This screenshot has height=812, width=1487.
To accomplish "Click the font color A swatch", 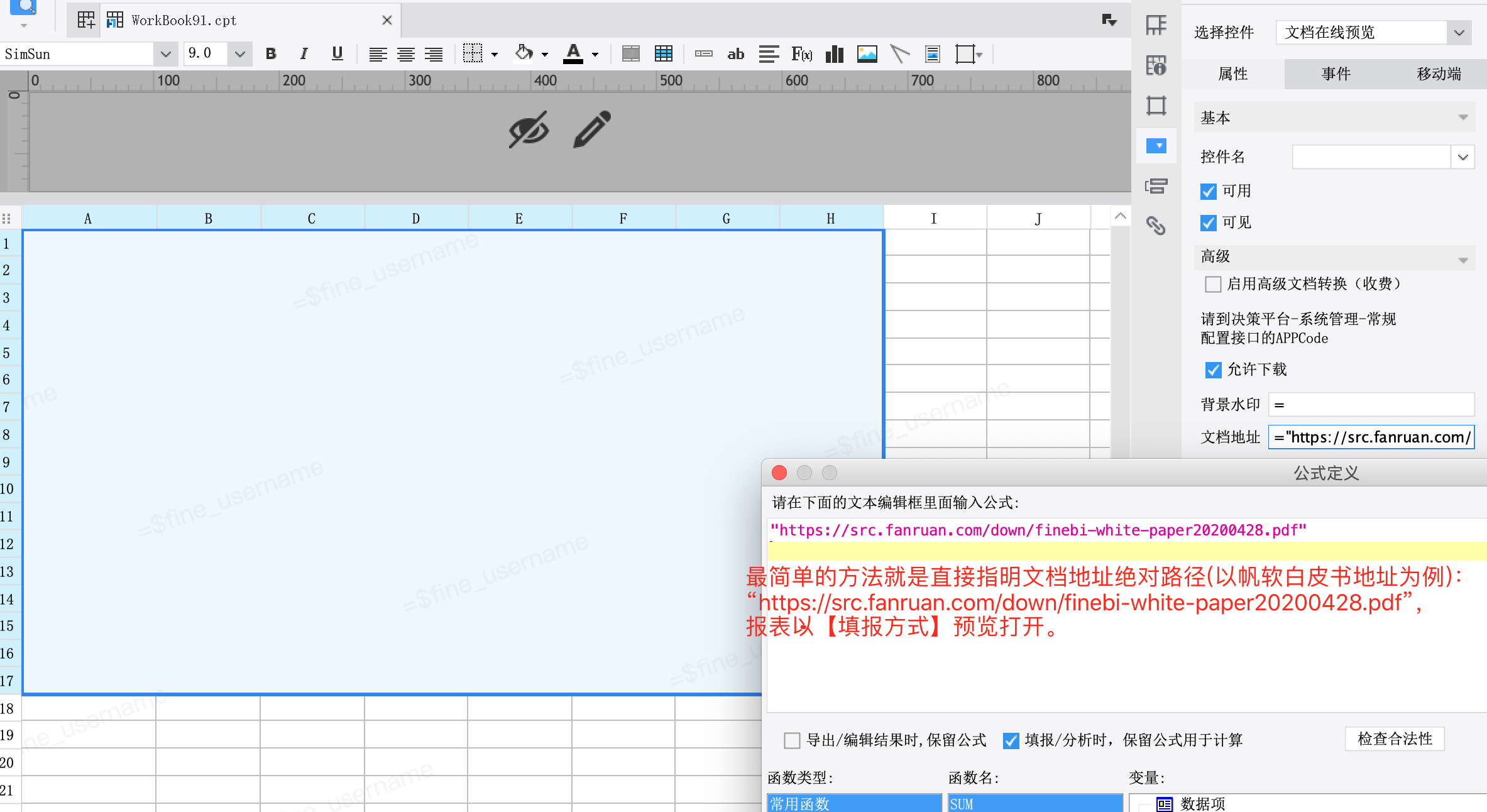I will [573, 54].
